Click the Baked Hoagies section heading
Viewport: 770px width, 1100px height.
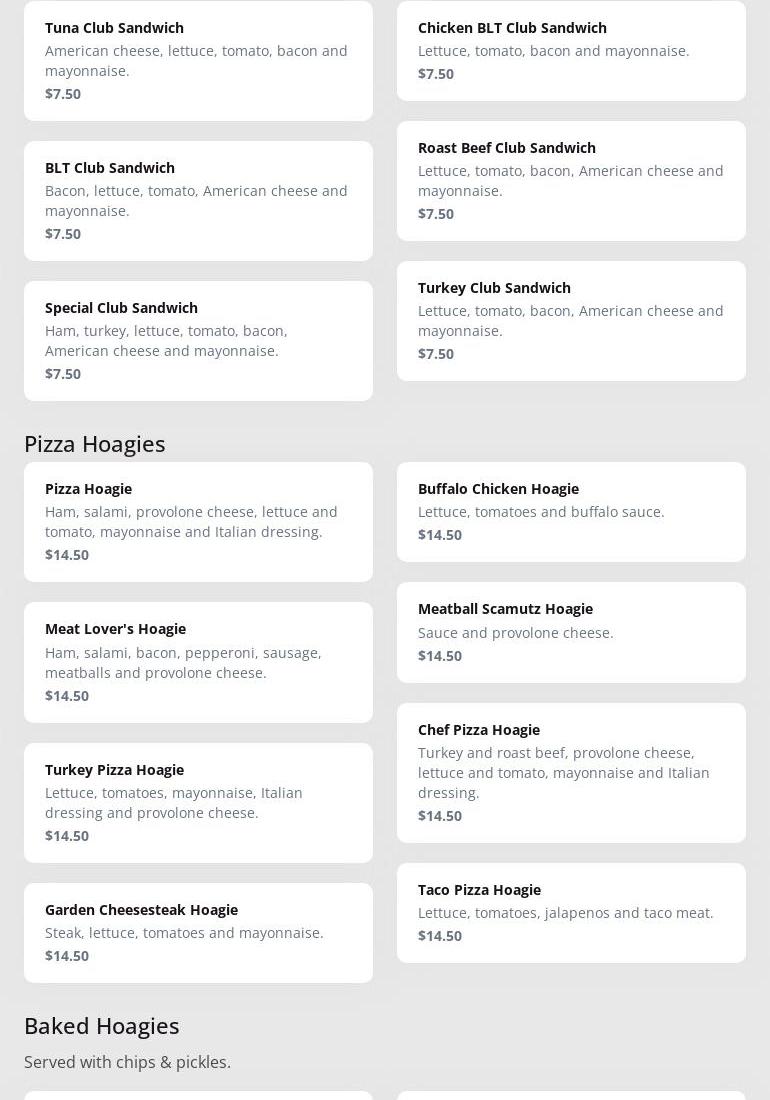pyautogui.click(x=102, y=1025)
